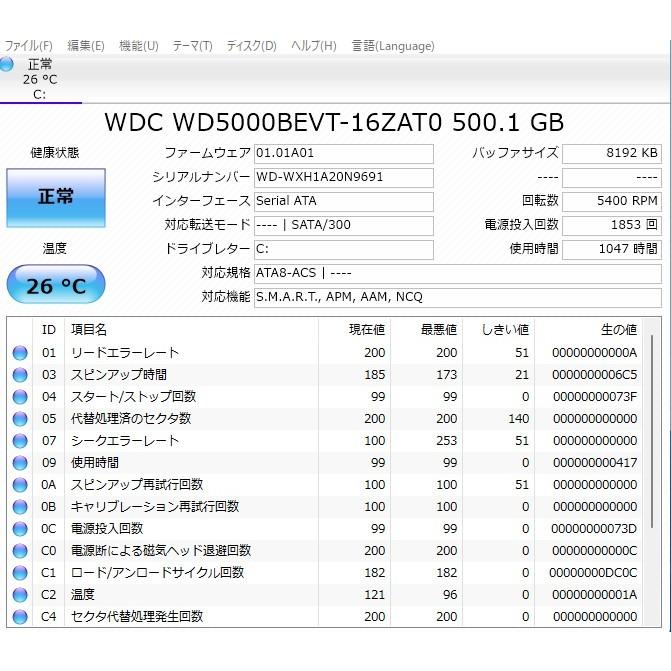Viewport: 671px width, 671px height.
Task: Click raw value 00000000DC0C
Action: [593, 573]
